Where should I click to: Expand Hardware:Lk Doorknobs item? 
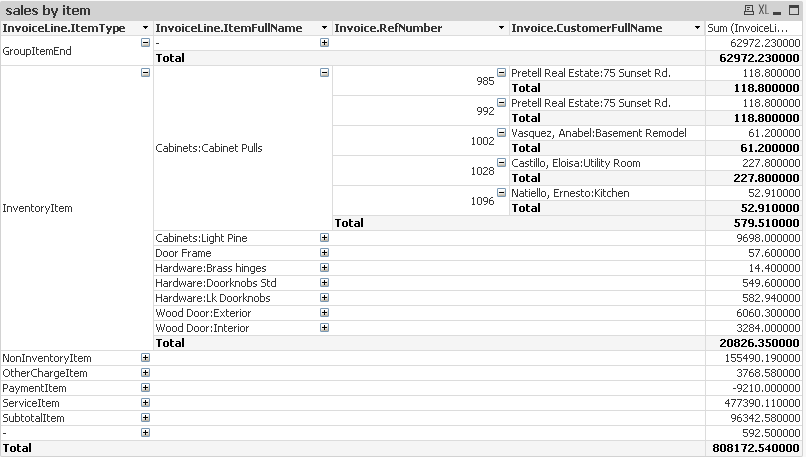324,298
